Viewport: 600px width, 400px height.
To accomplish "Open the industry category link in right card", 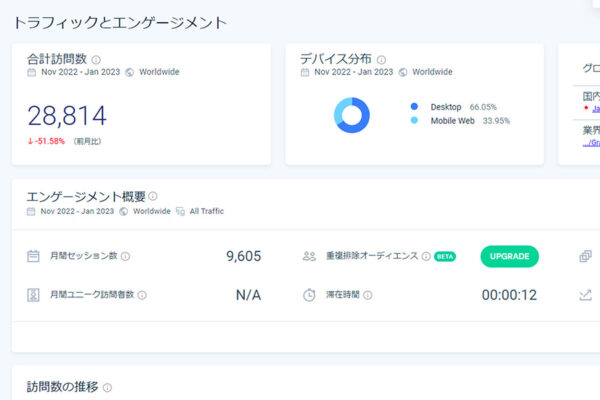I will point(591,142).
